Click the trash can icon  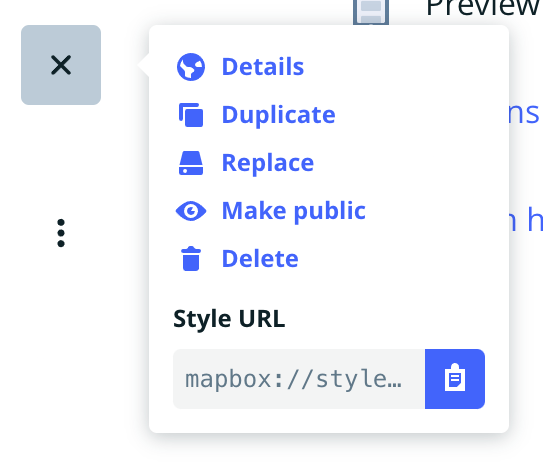191,259
